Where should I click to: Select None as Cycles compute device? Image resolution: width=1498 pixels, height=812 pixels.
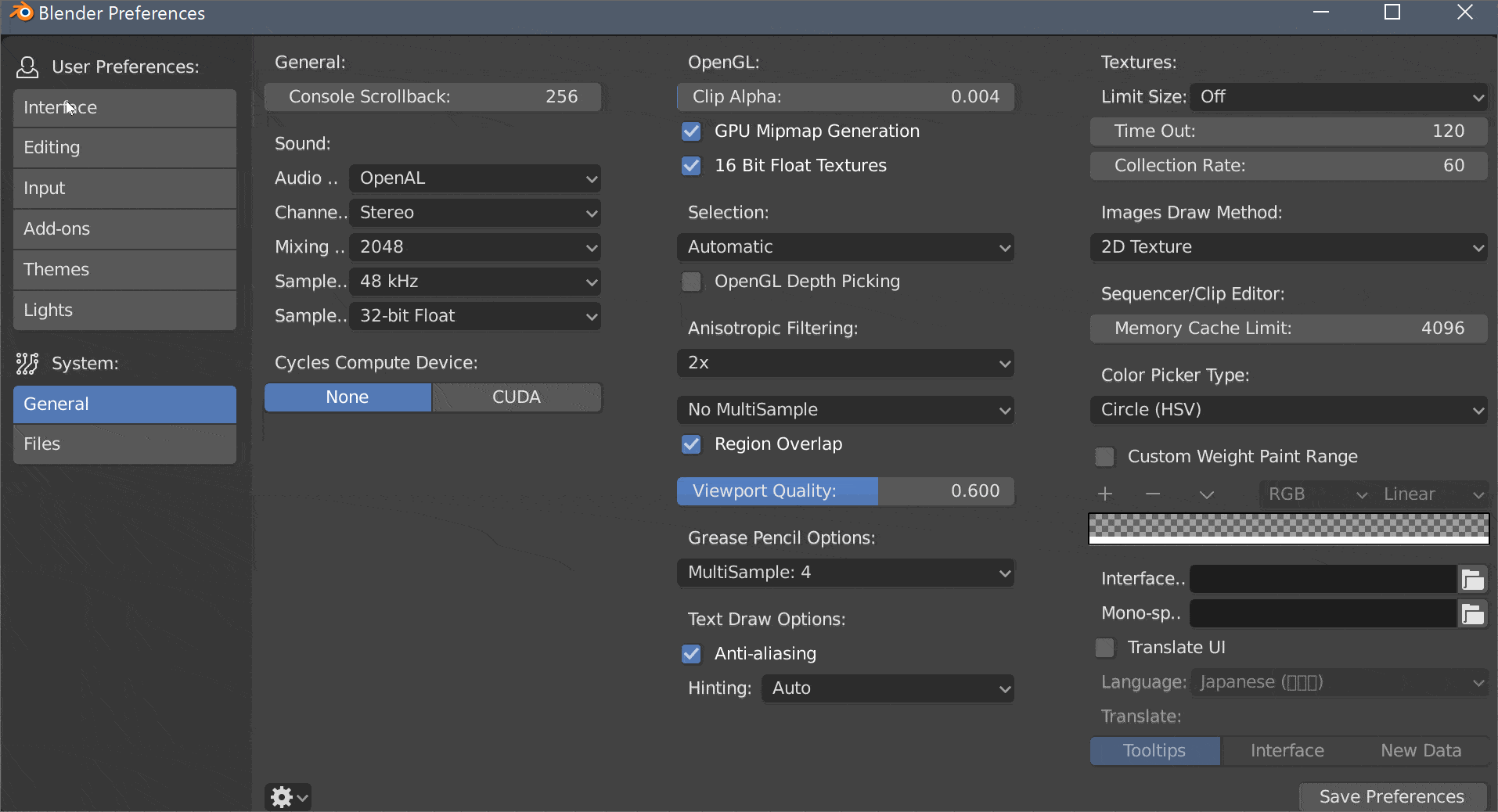click(x=347, y=397)
